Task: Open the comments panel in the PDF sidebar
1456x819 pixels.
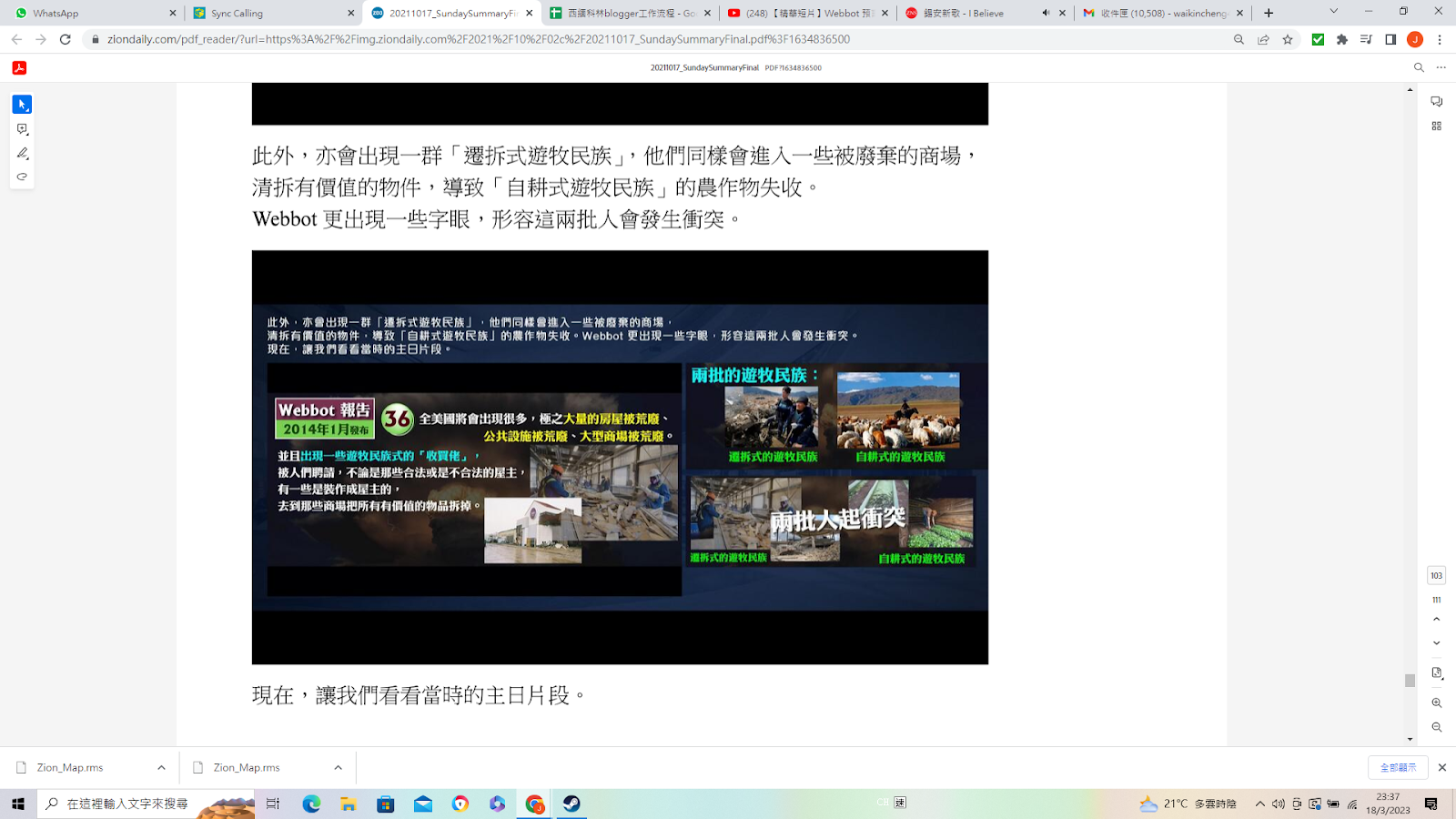Action: tap(1436, 102)
